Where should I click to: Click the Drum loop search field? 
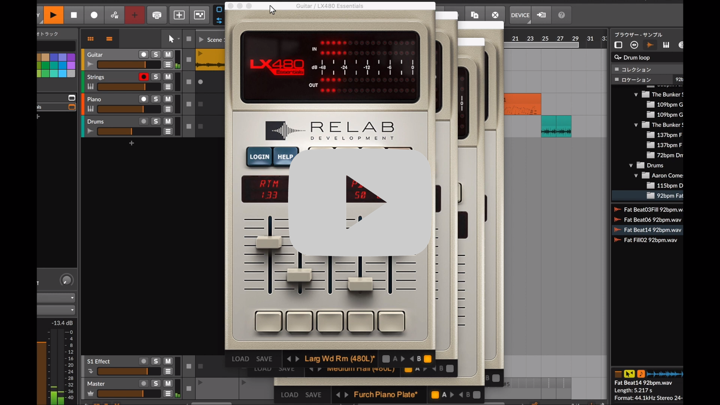[648, 57]
